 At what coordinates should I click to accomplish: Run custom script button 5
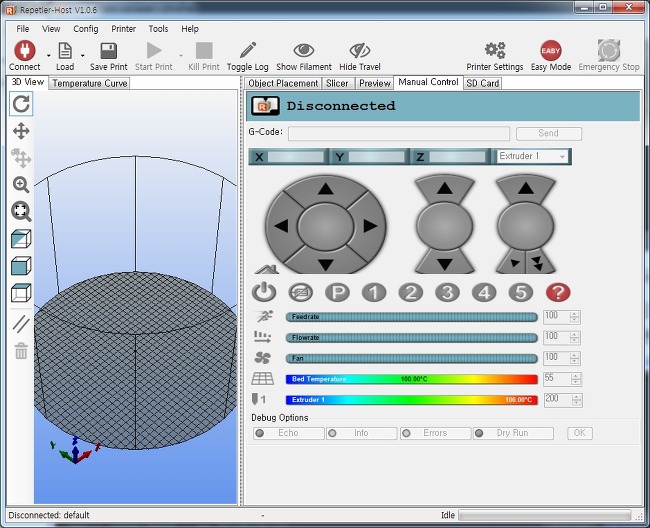pos(521,293)
